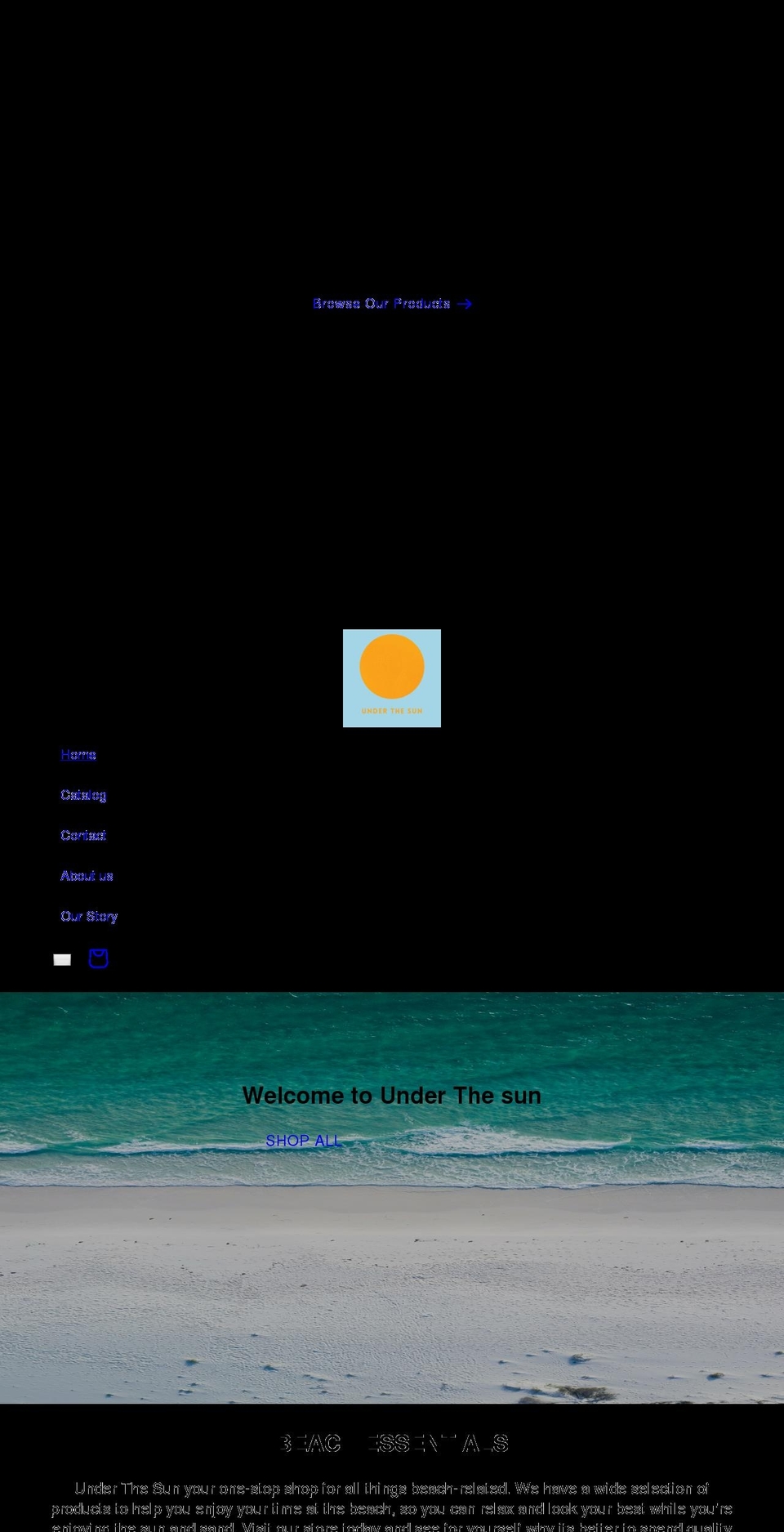This screenshot has width=784, height=1532.
Task: Open the Browse Our Products link
Action: point(381,304)
